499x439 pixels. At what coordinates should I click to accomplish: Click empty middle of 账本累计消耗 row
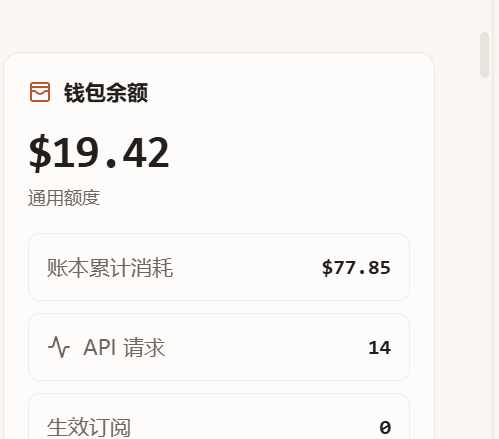[247, 267]
